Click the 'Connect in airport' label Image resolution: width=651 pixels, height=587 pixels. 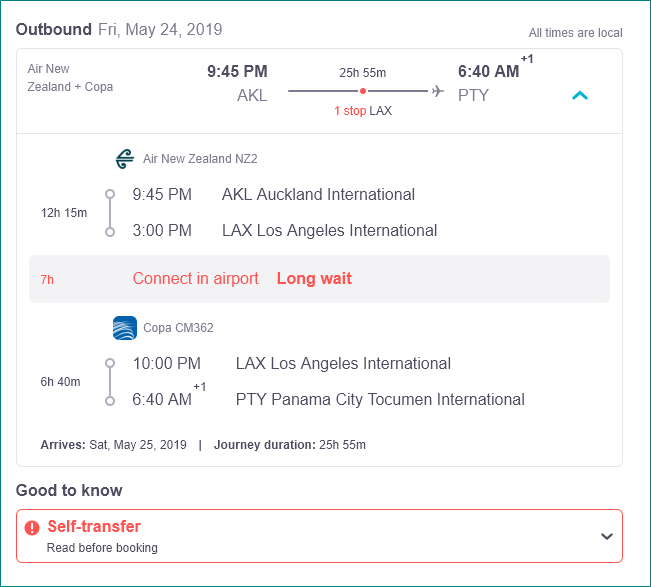(196, 278)
